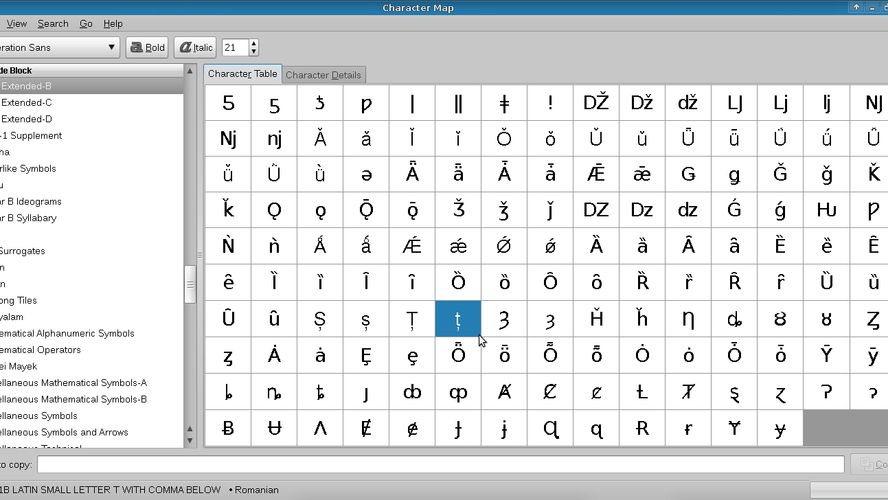The image size is (888, 500).
Task: Select the retroflex click '!' cell
Action: (x=550, y=103)
